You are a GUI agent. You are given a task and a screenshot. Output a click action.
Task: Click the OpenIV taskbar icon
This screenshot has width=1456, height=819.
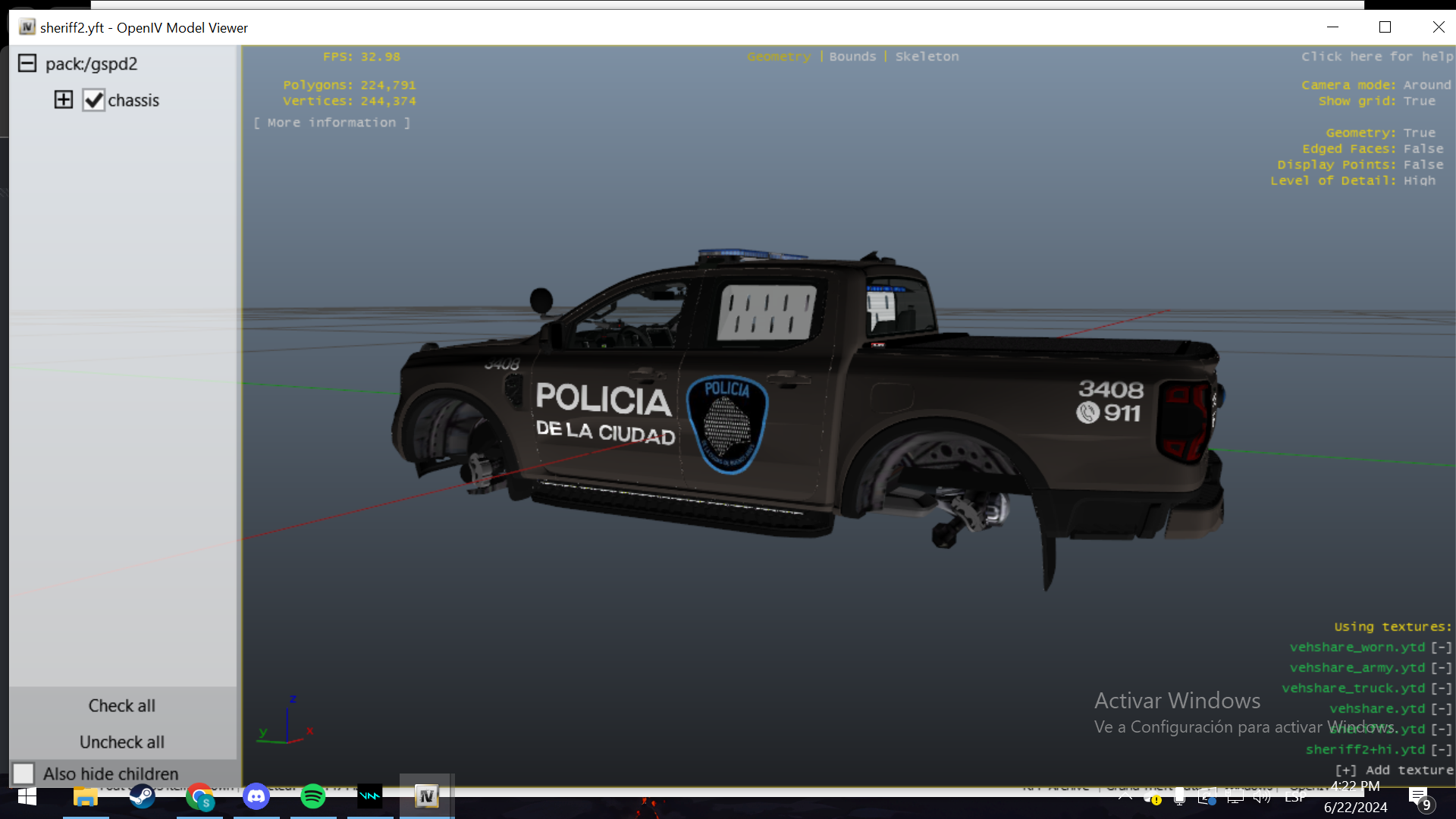pyautogui.click(x=426, y=796)
